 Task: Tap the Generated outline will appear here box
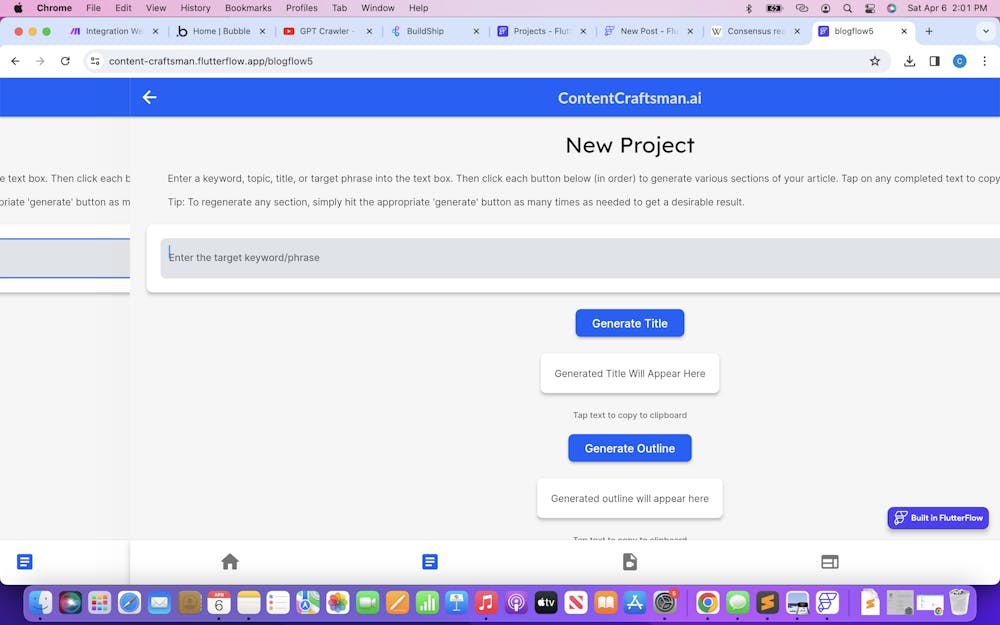coord(629,499)
